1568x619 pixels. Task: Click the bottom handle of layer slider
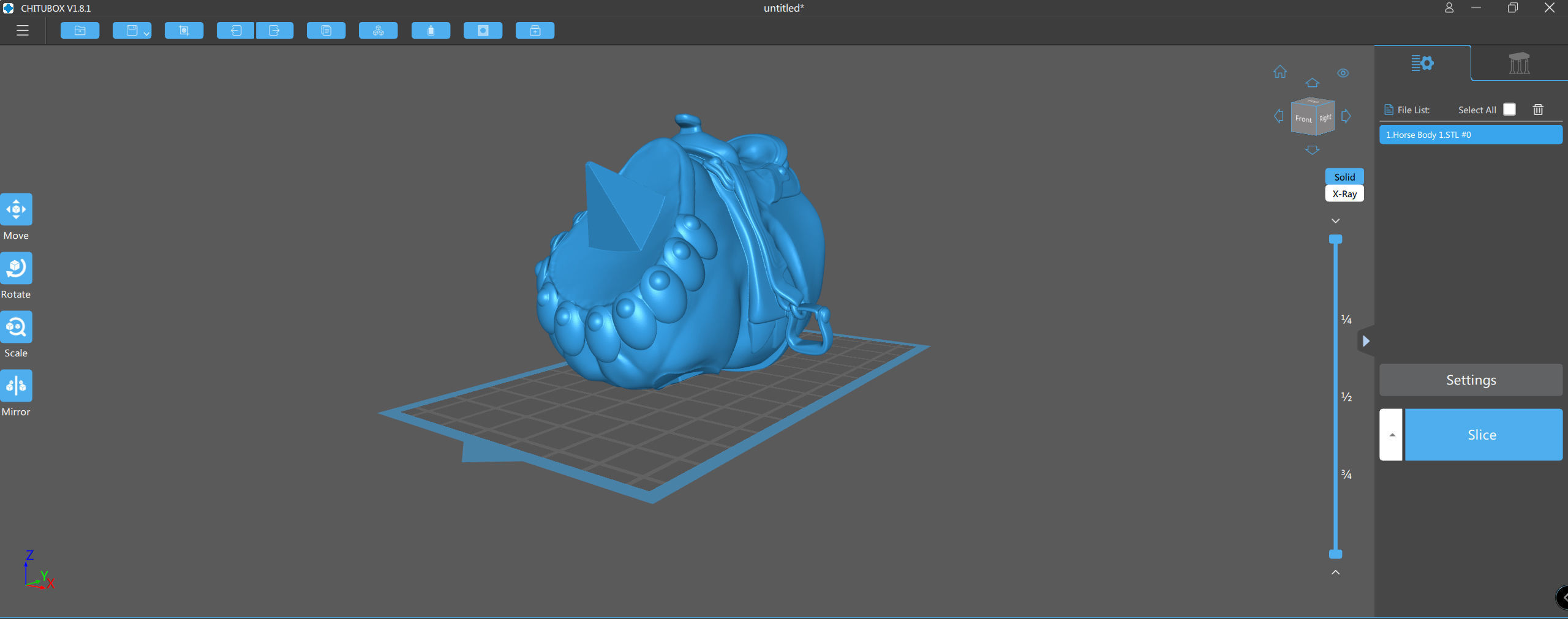(1335, 554)
